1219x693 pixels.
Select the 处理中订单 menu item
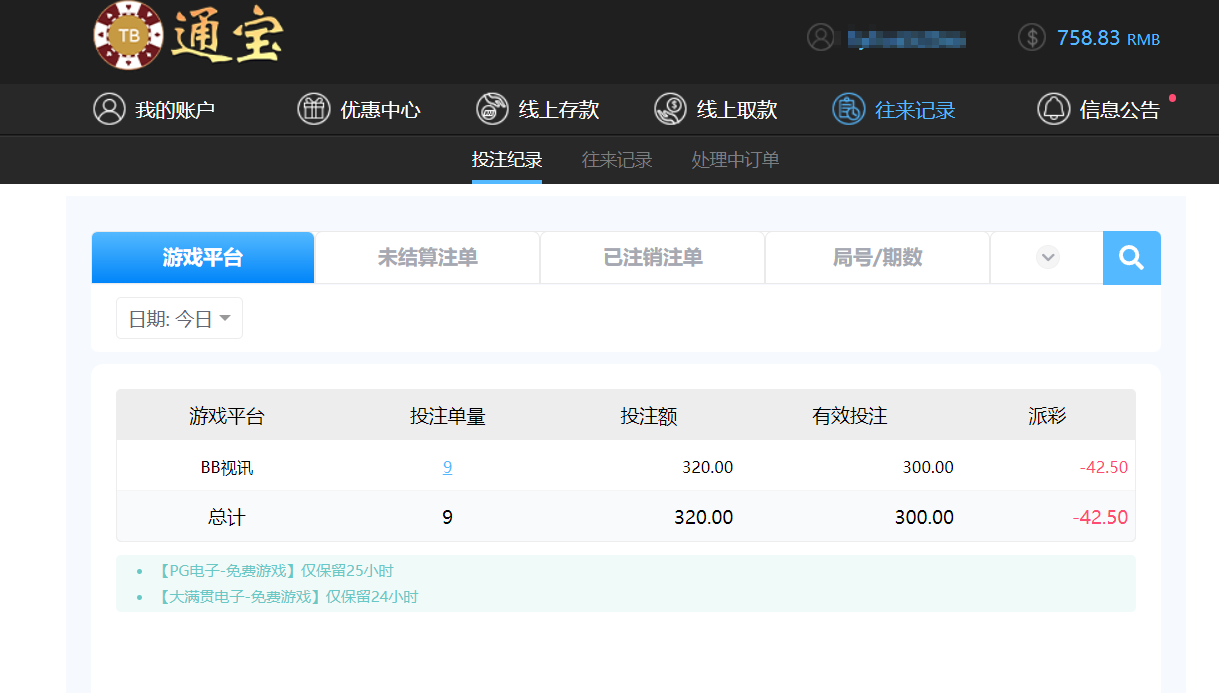734,160
